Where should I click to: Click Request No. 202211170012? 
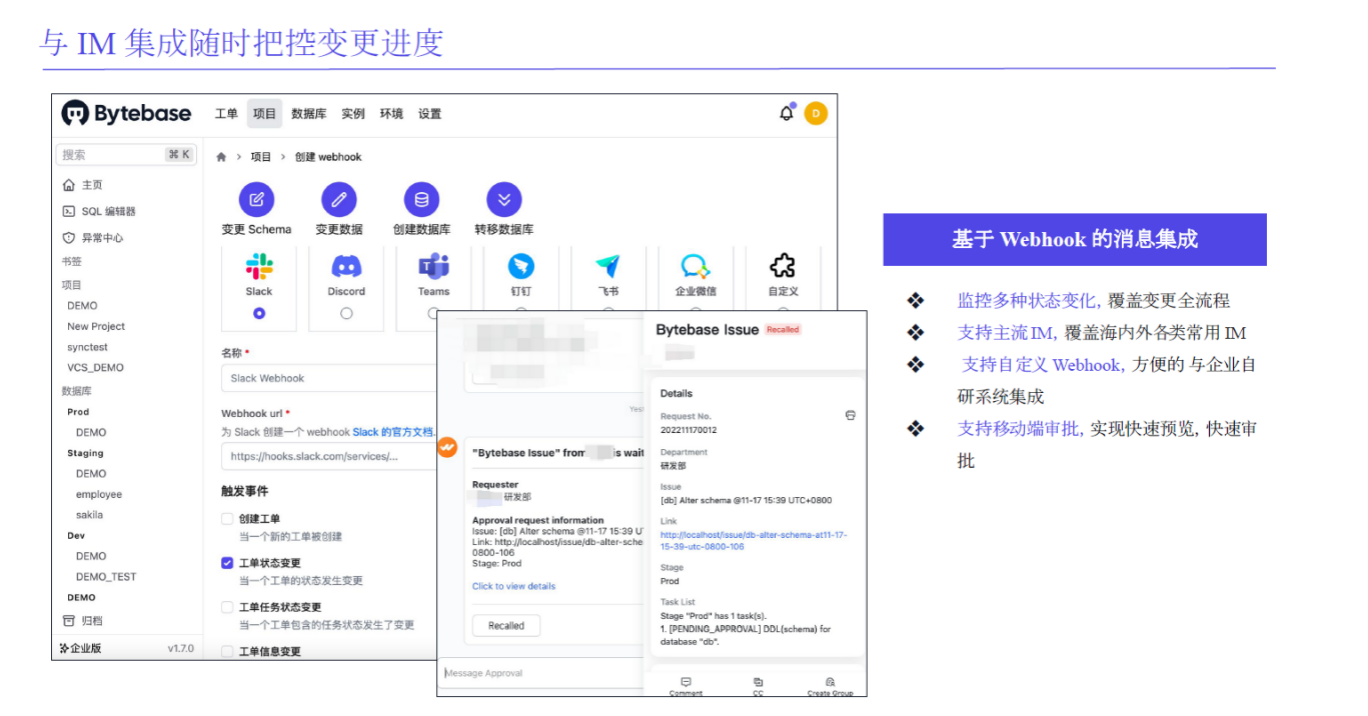(x=688, y=430)
